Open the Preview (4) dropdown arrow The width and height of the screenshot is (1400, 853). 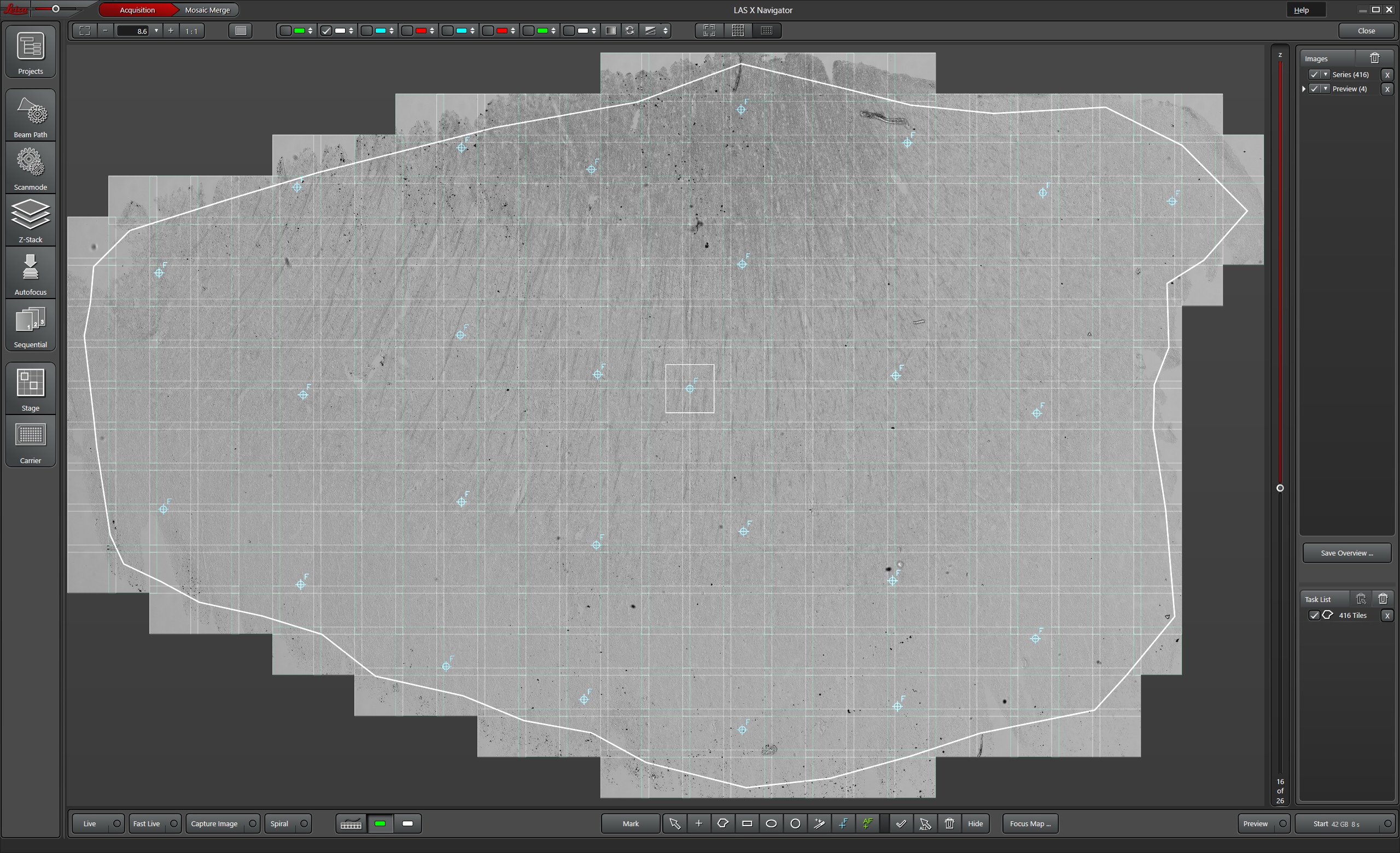[x=1326, y=89]
